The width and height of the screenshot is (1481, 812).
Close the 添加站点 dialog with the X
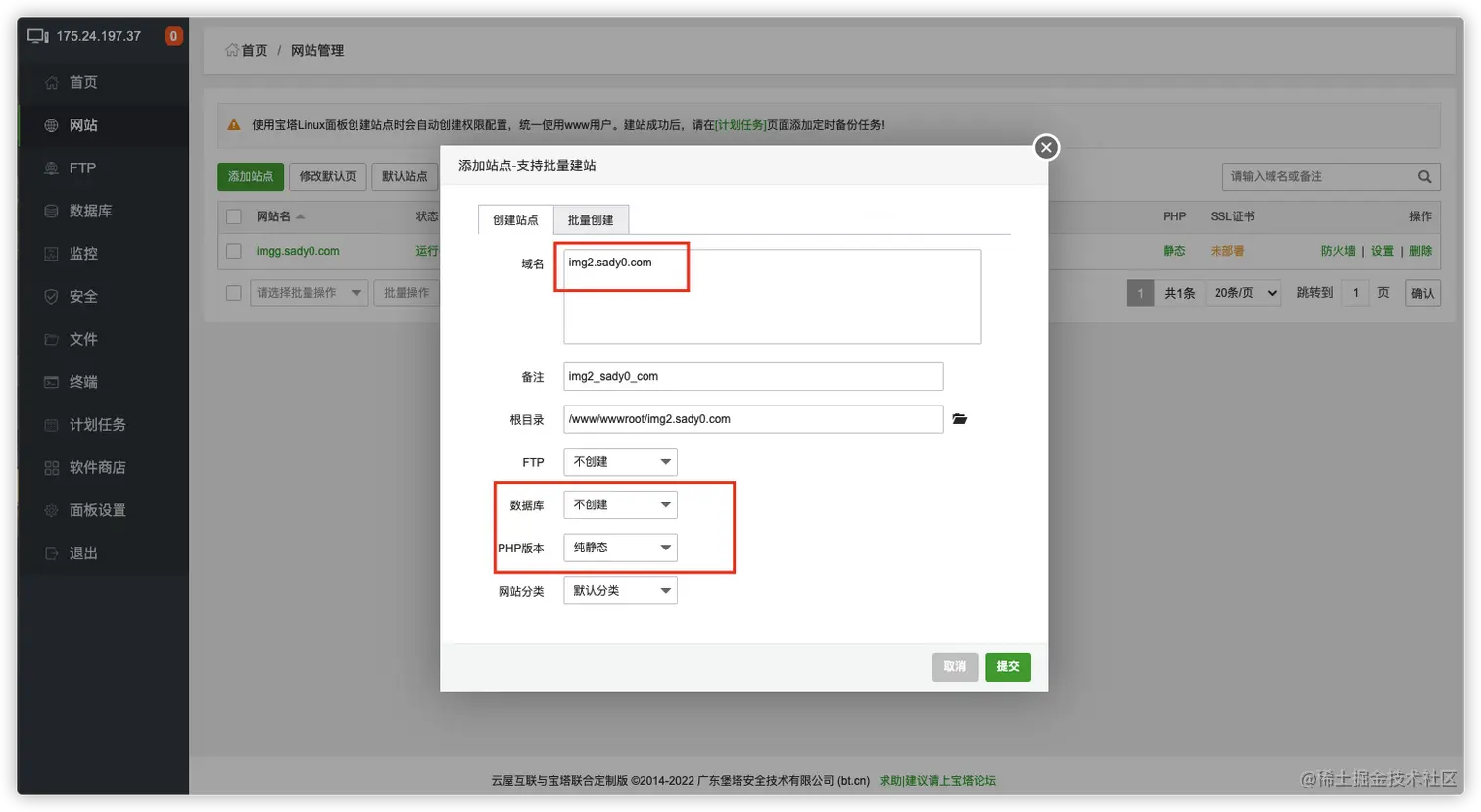pyautogui.click(x=1046, y=147)
